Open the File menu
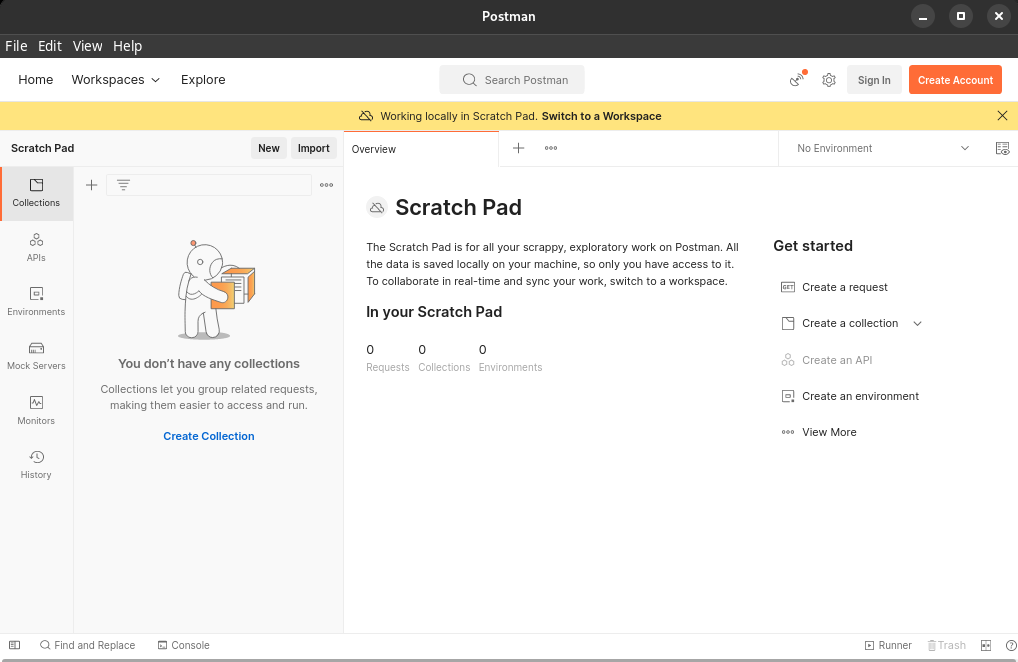1018x662 pixels. [x=16, y=46]
